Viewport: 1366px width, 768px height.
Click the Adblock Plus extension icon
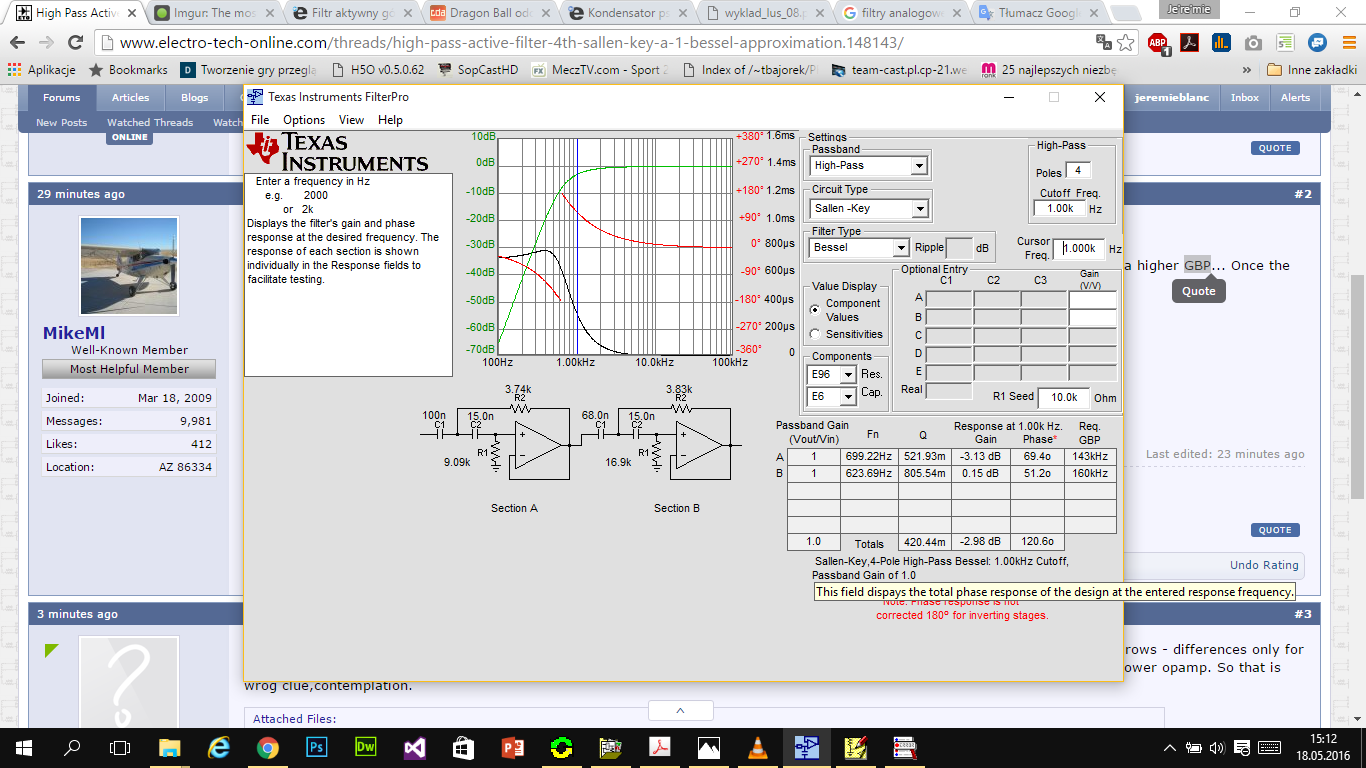tap(1158, 43)
